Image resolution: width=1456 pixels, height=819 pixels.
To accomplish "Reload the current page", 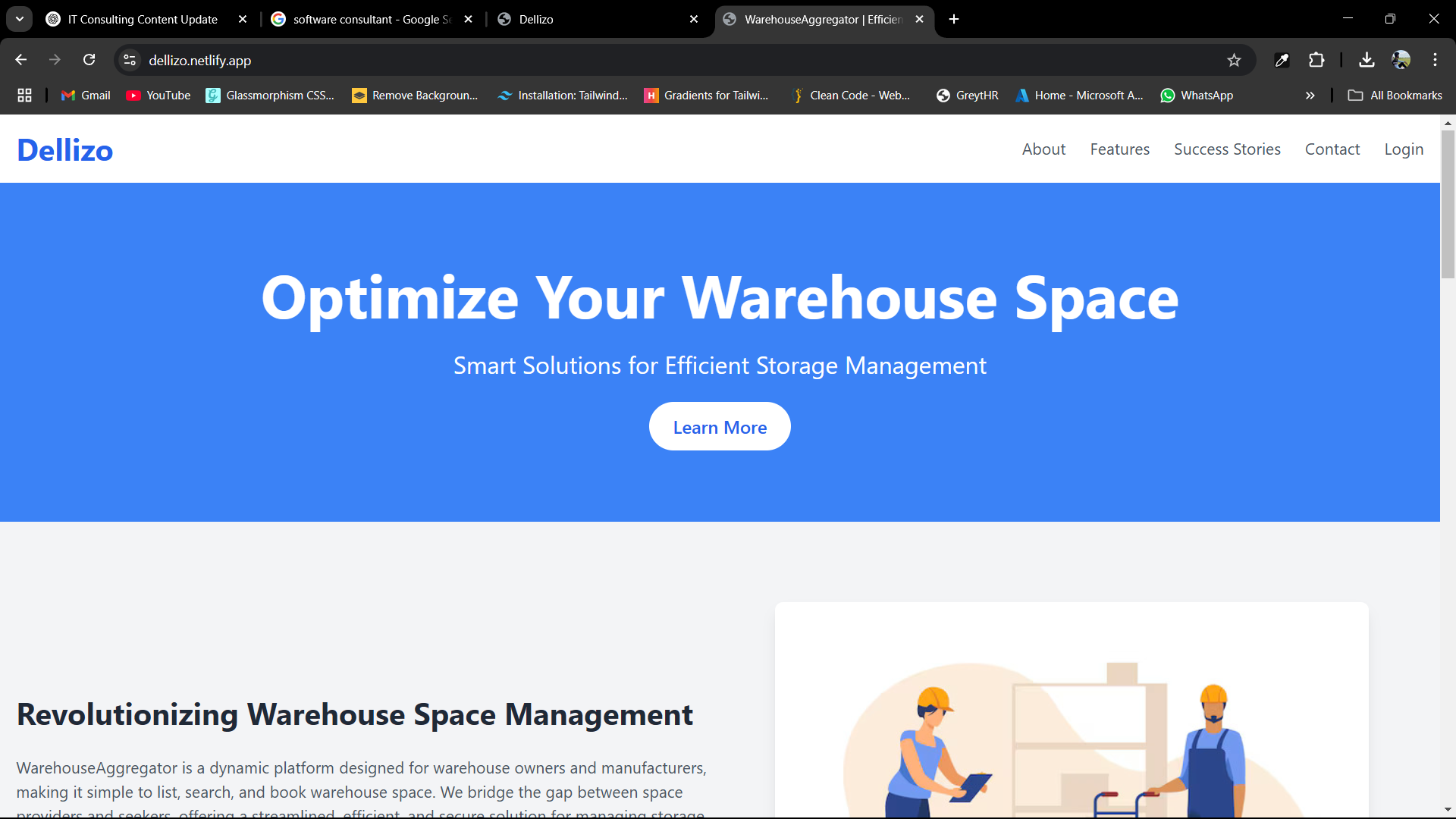I will pos(89,59).
